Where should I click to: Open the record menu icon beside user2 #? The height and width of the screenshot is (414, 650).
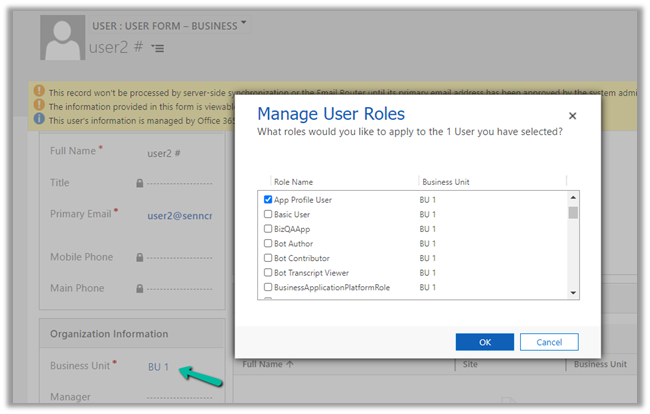(x=158, y=48)
